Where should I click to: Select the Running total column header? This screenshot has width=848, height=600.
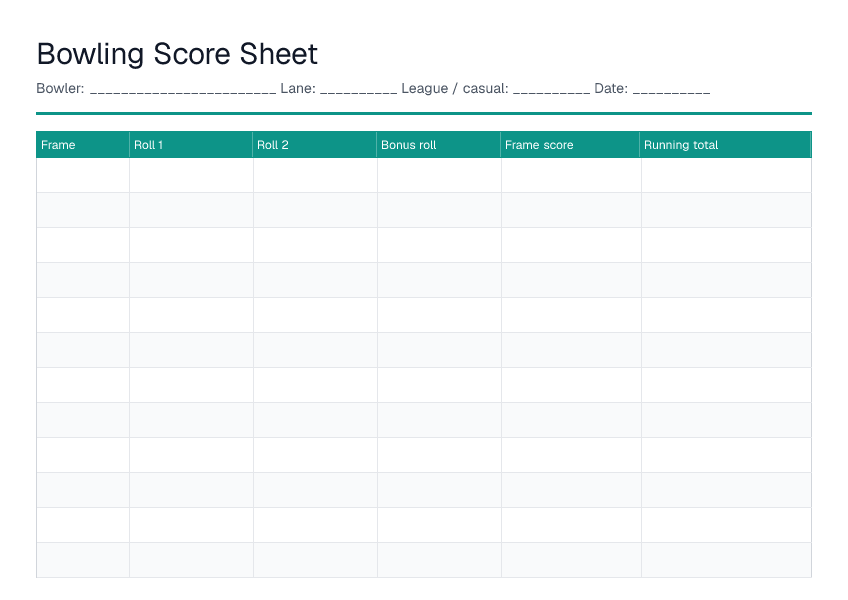point(725,144)
